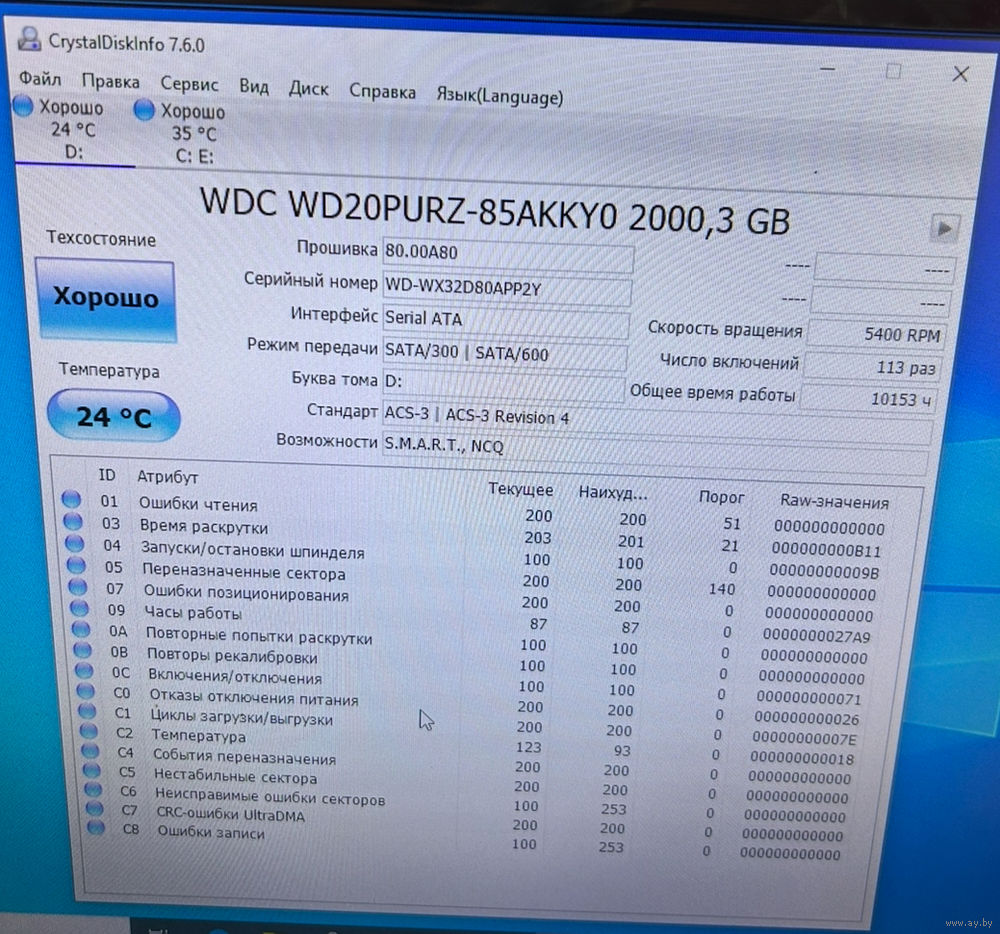
Task: Click status icon for C6 Неисправимые ошибки секторов
Action: point(93,789)
